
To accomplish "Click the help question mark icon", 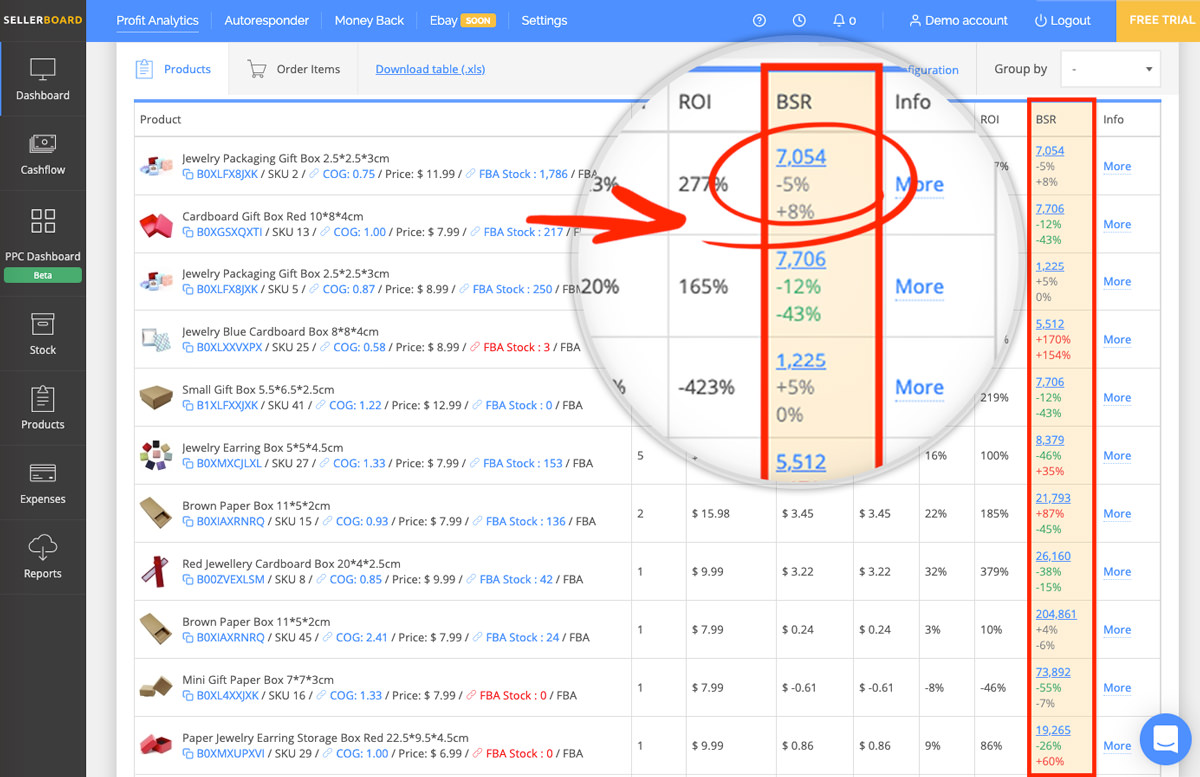I will pyautogui.click(x=759, y=20).
